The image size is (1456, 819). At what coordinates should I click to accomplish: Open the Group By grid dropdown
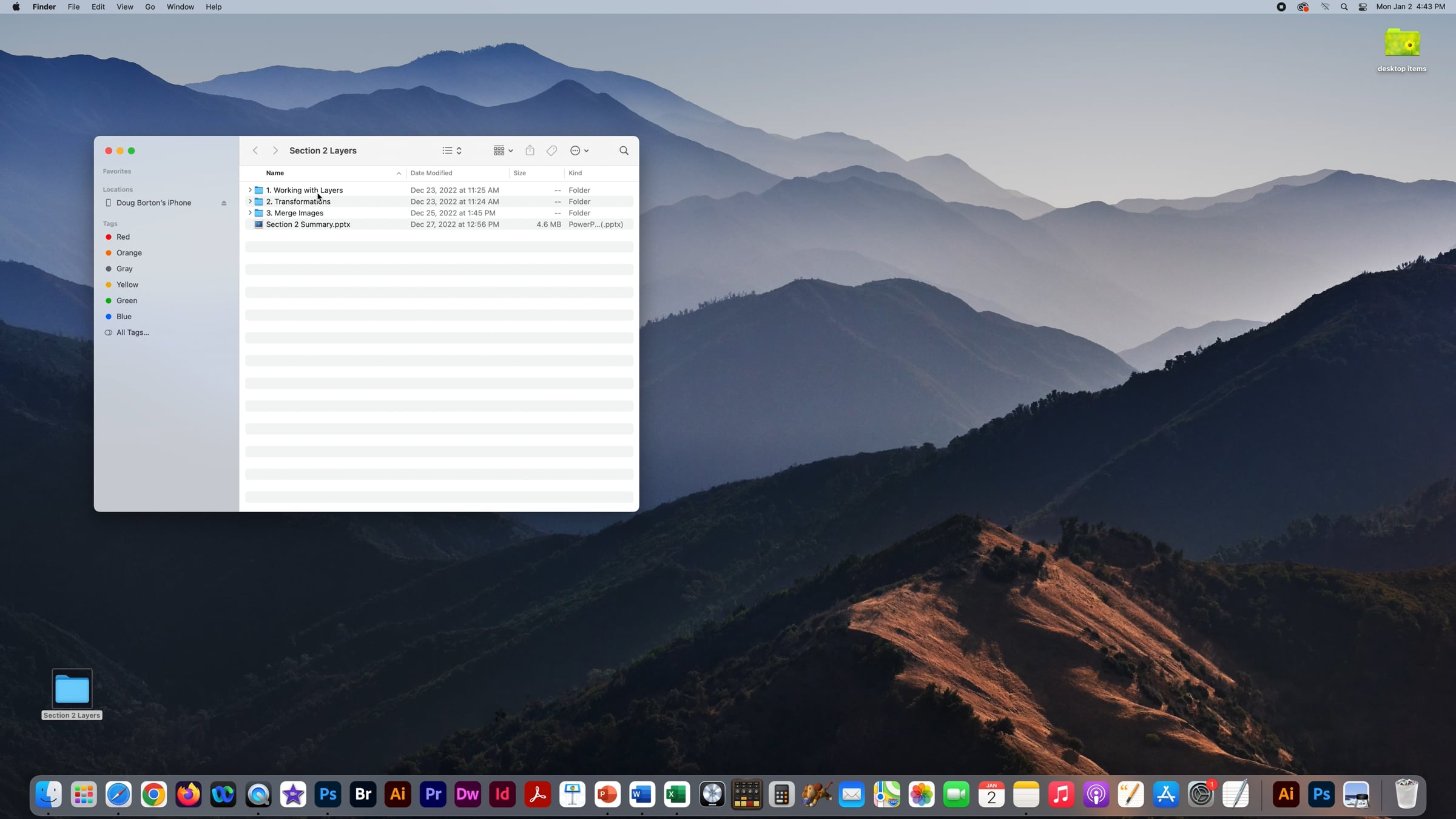click(503, 150)
